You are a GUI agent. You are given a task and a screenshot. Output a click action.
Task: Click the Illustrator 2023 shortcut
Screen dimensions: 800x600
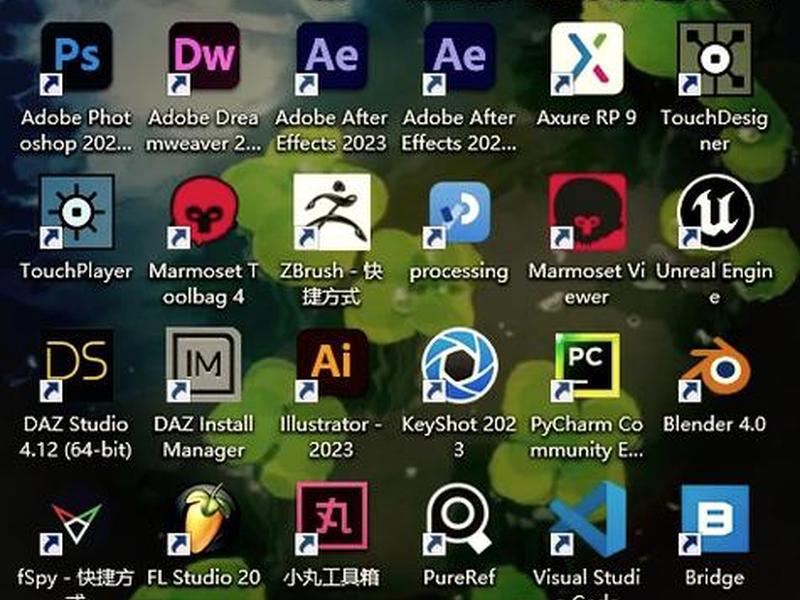[x=332, y=364]
